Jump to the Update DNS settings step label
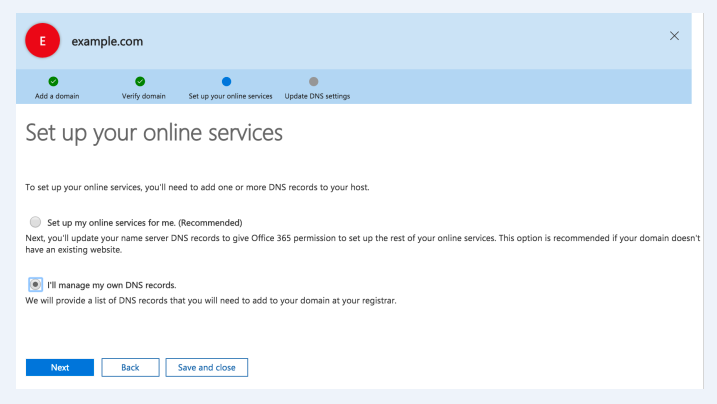 point(317,96)
